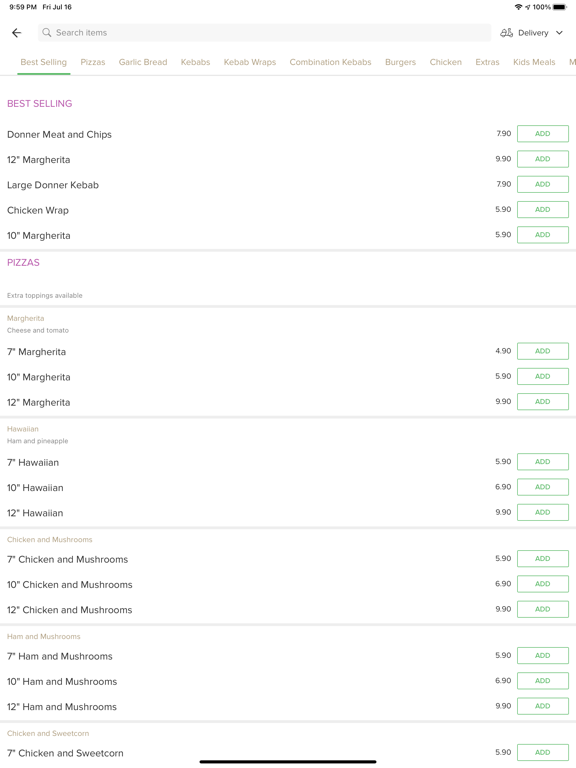Tap the back arrow icon
Image resolution: width=576 pixels, height=768 pixels.
point(17,33)
